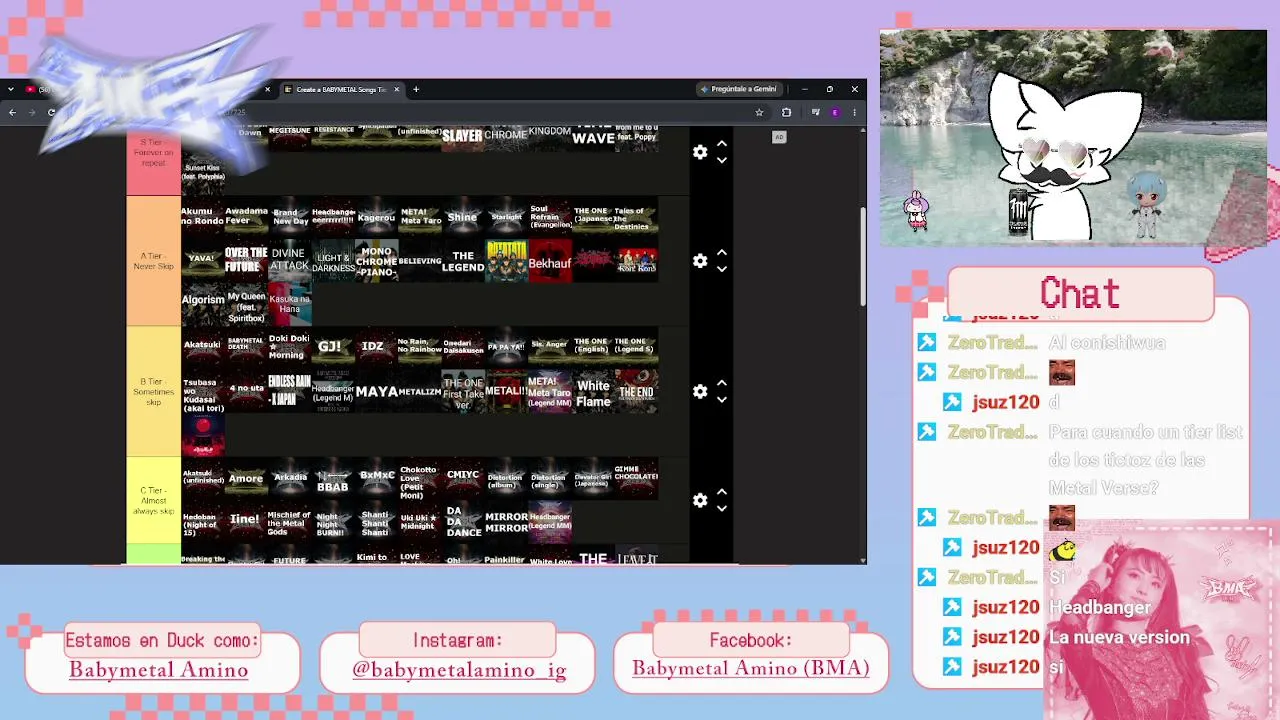Bookmark this page with the star icon
This screenshot has height=720, width=1280.
(x=760, y=112)
